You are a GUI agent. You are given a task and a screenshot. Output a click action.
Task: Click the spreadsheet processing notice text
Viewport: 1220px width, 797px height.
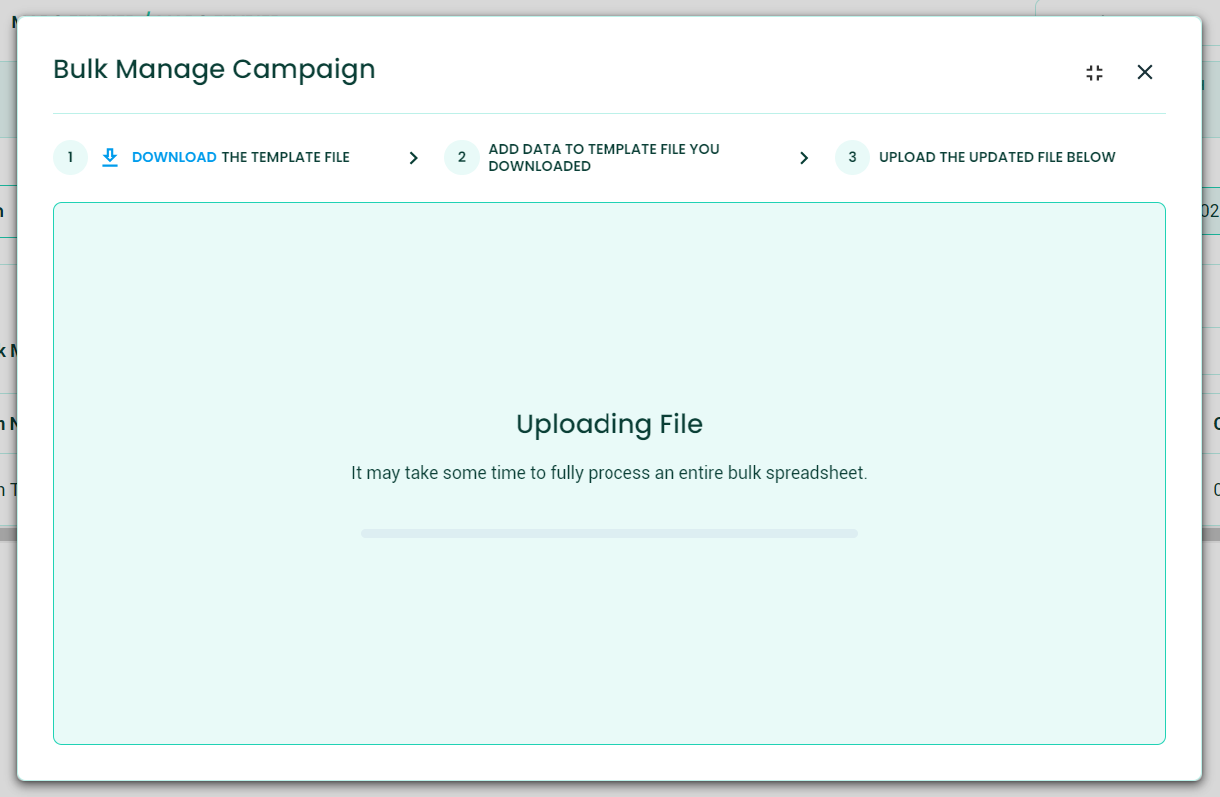click(609, 472)
